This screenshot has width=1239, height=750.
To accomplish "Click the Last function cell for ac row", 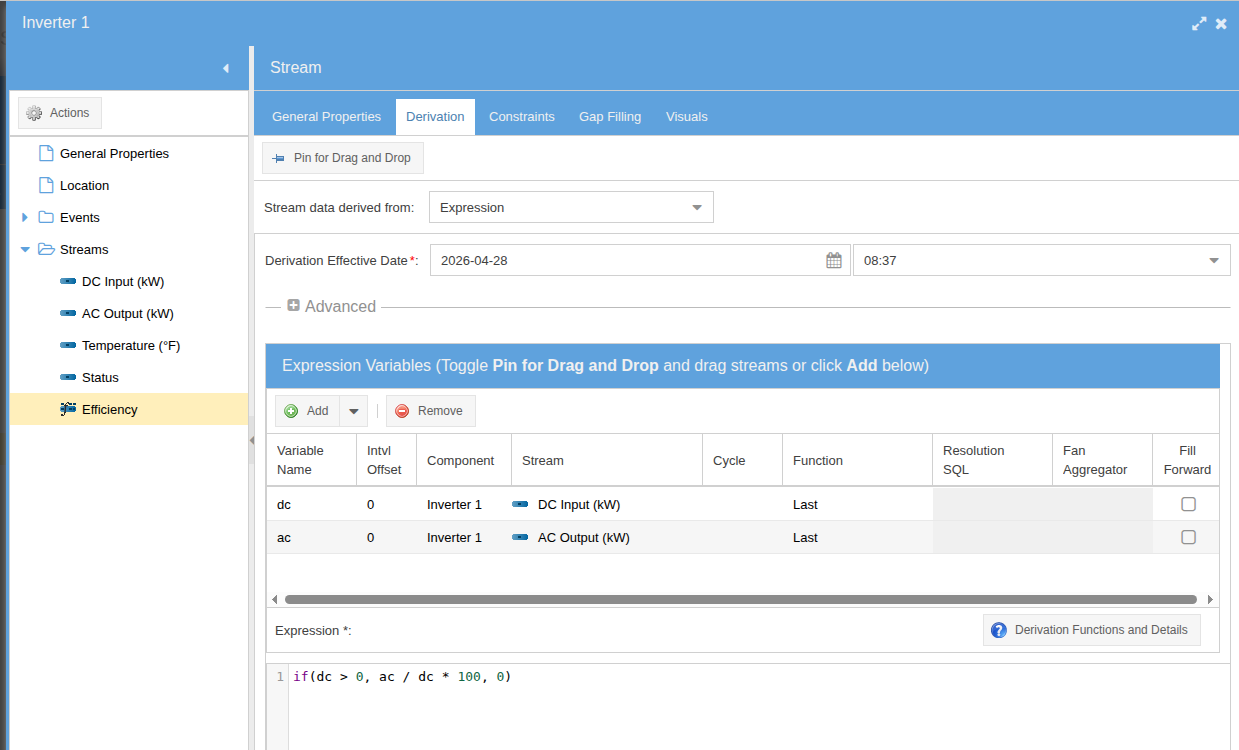I will [x=857, y=538].
